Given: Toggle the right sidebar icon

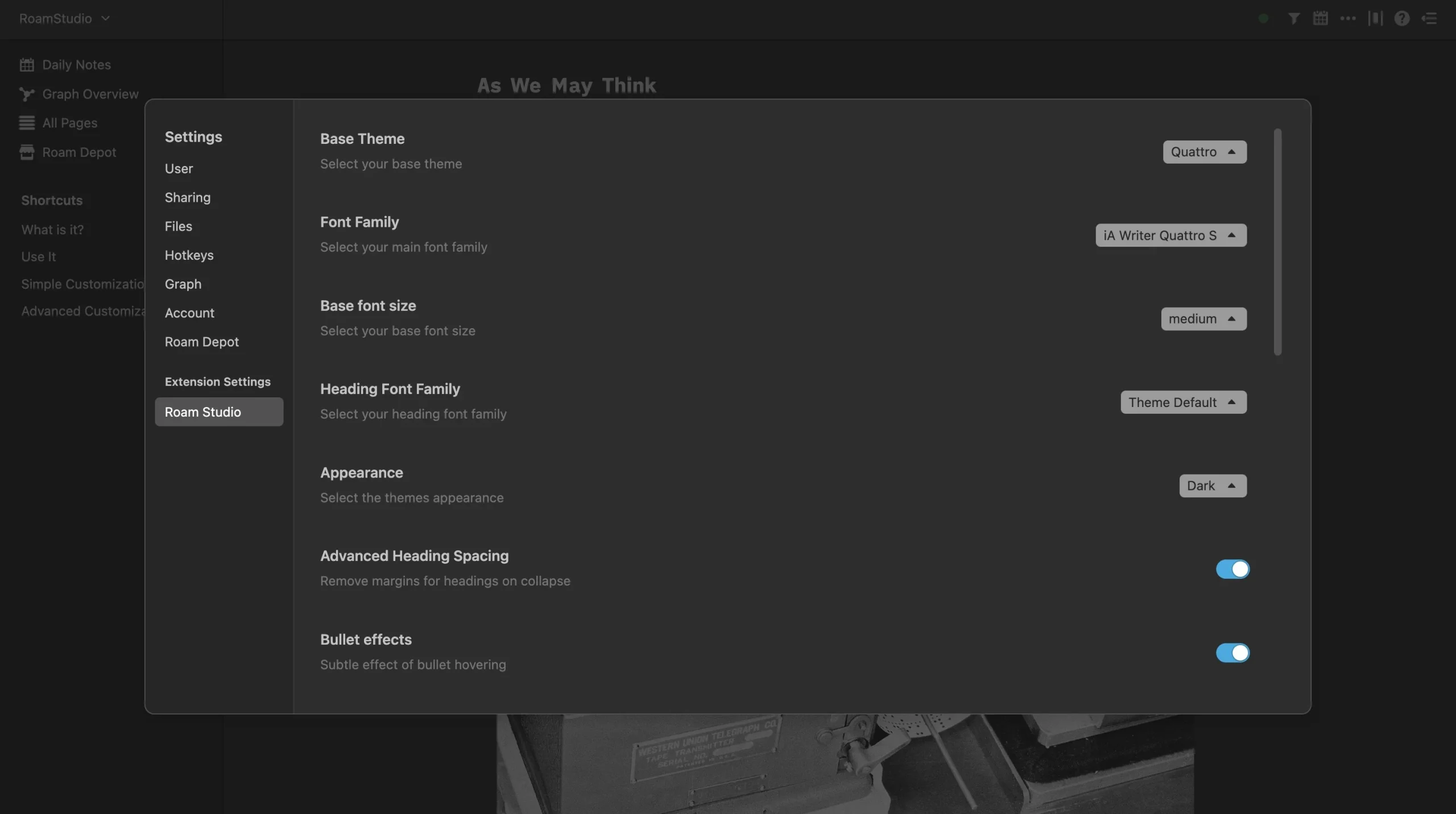Looking at the screenshot, I should coord(1429,19).
